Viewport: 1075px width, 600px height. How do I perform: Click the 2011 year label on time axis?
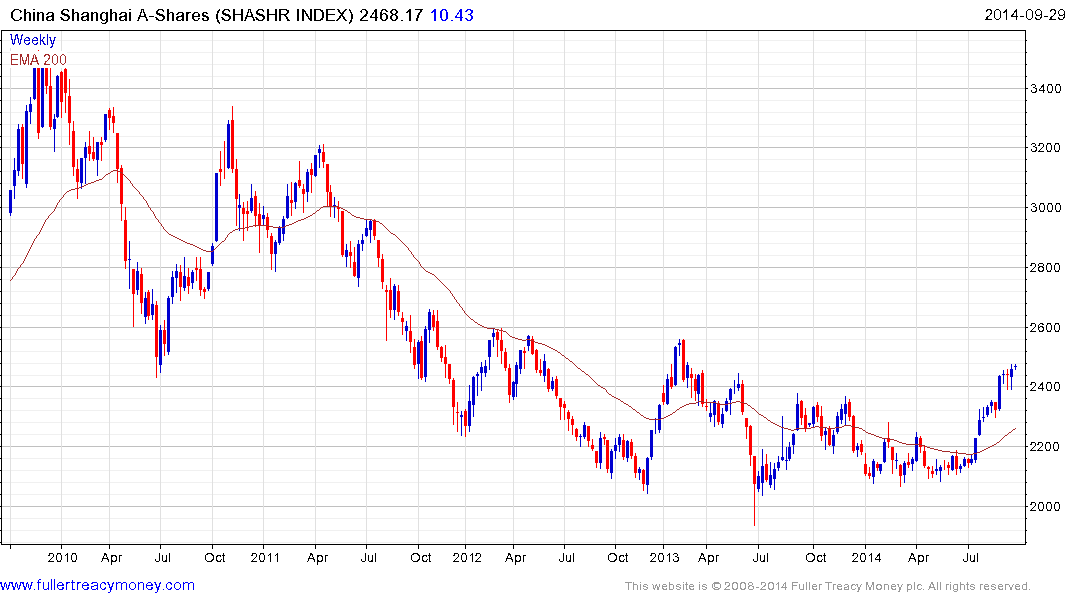[265, 557]
